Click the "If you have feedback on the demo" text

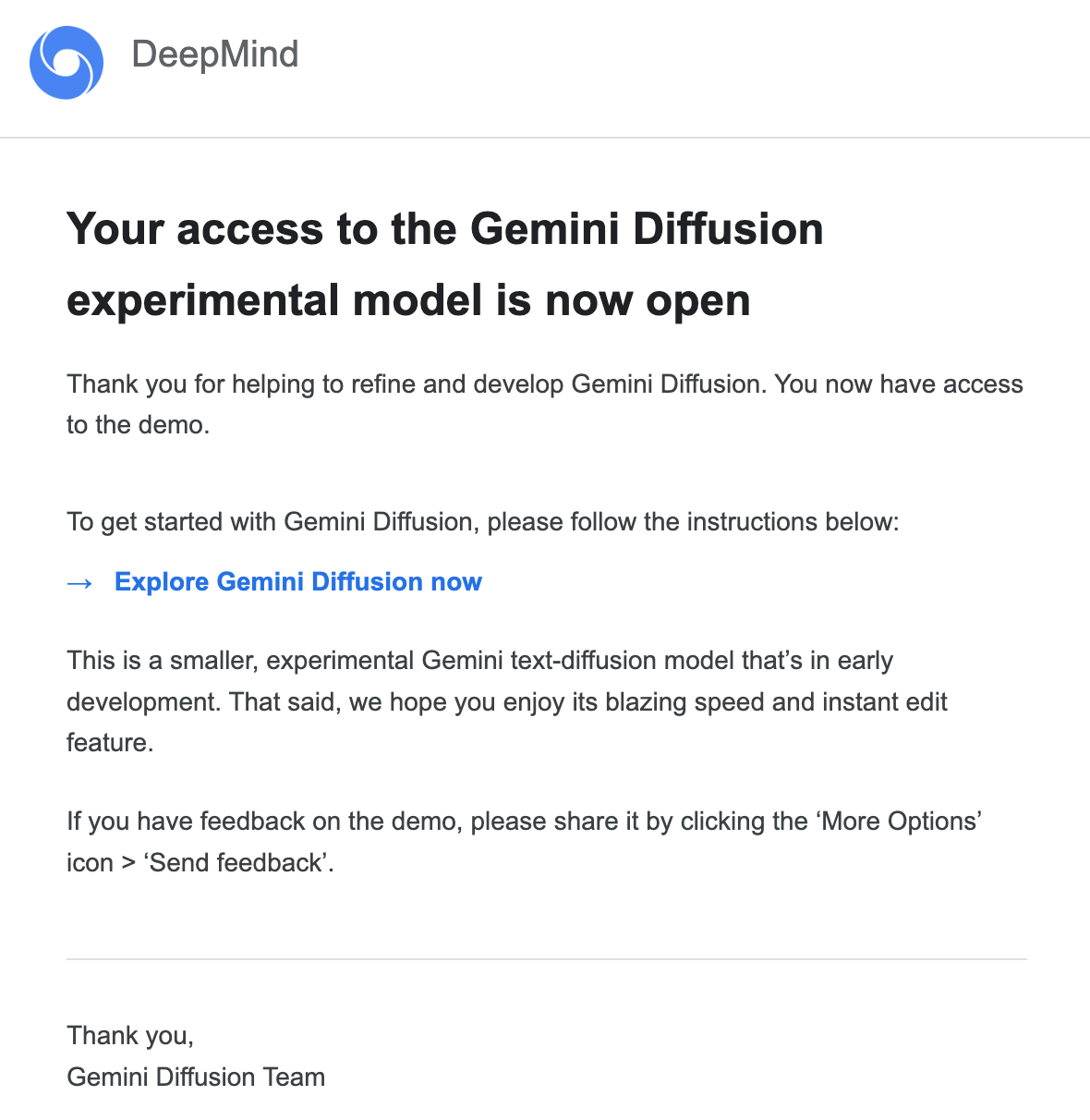263,822
